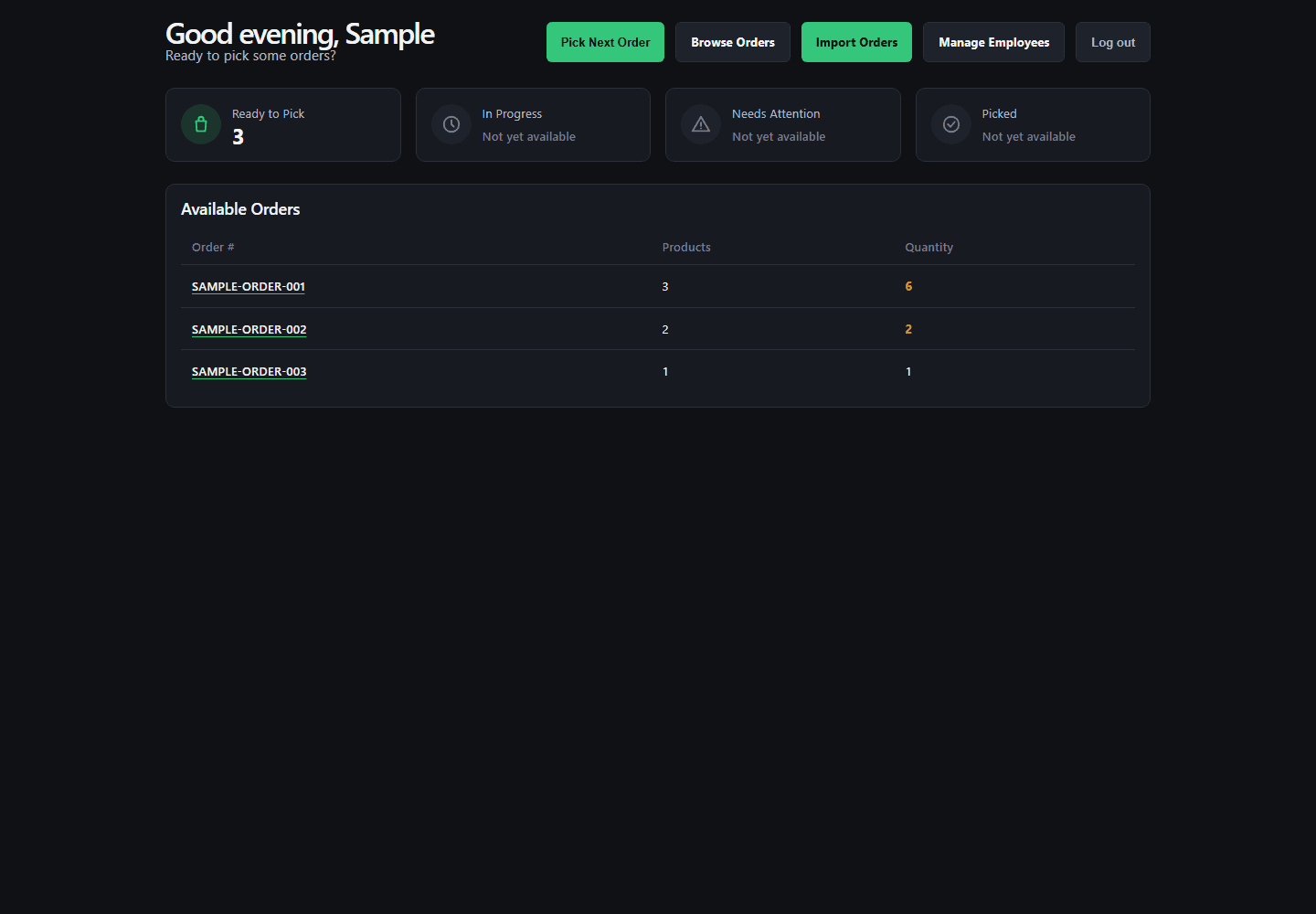1316x914 pixels.
Task: Click products value 1 for SAMPLE-ORDER-003
Action: tap(665, 371)
